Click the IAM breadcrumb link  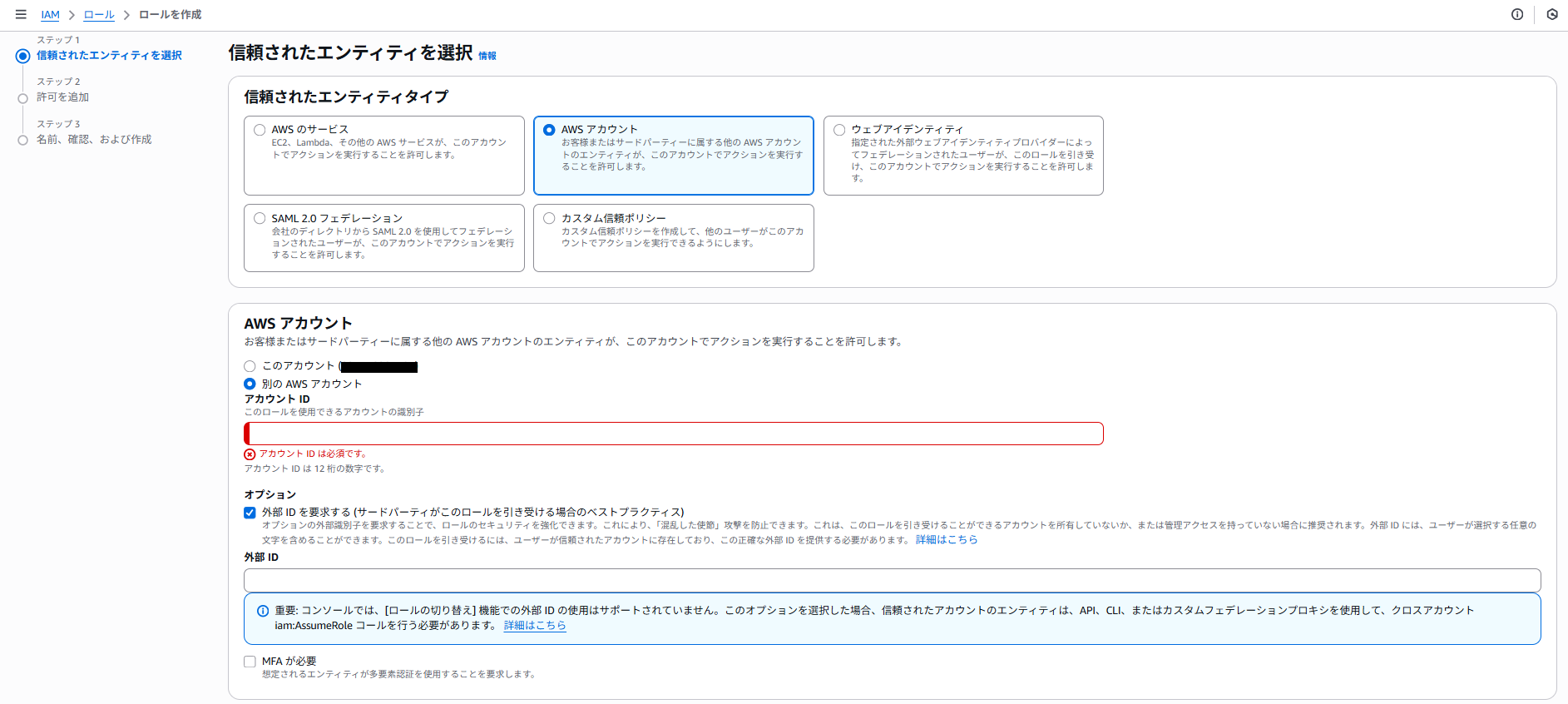pos(50,15)
